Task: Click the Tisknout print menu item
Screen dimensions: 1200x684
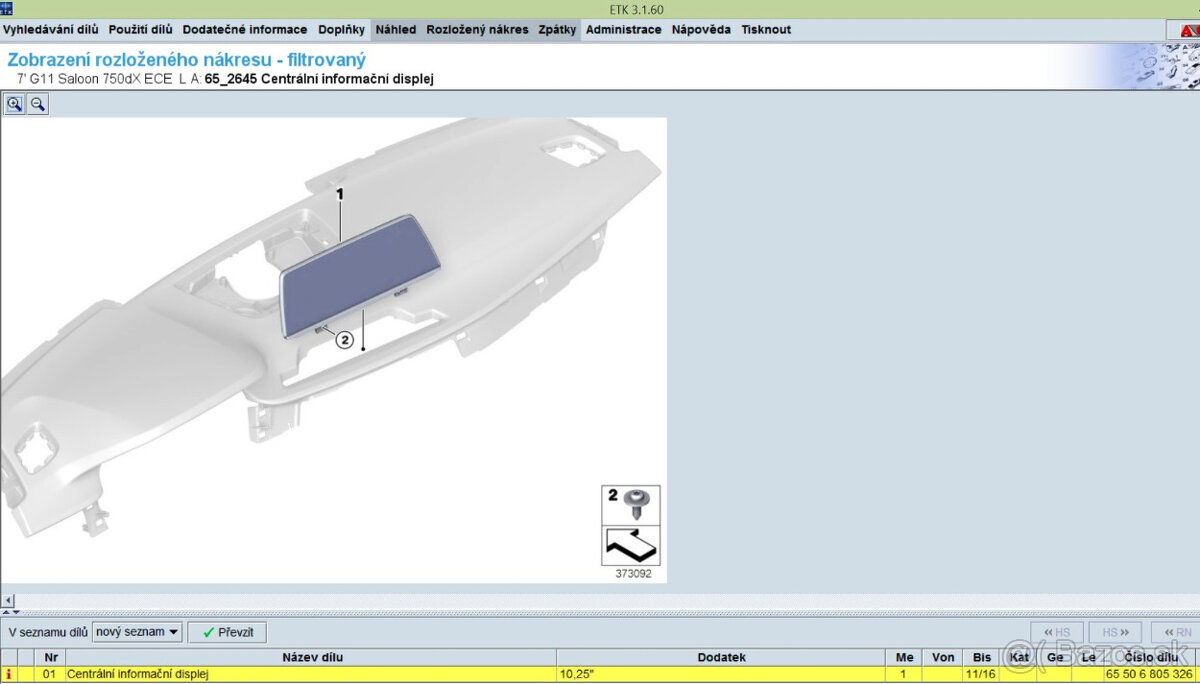Action: click(x=766, y=30)
